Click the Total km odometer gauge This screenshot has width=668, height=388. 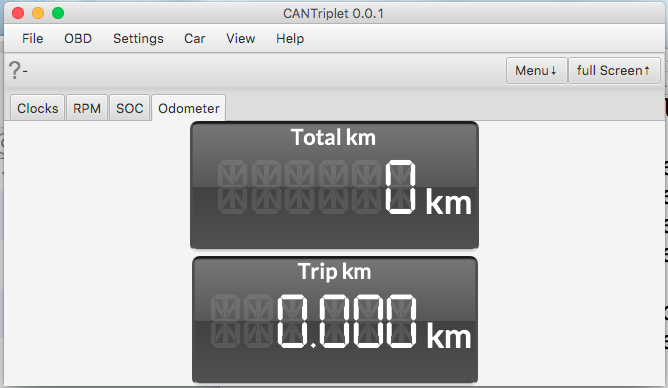[x=334, y=185]
